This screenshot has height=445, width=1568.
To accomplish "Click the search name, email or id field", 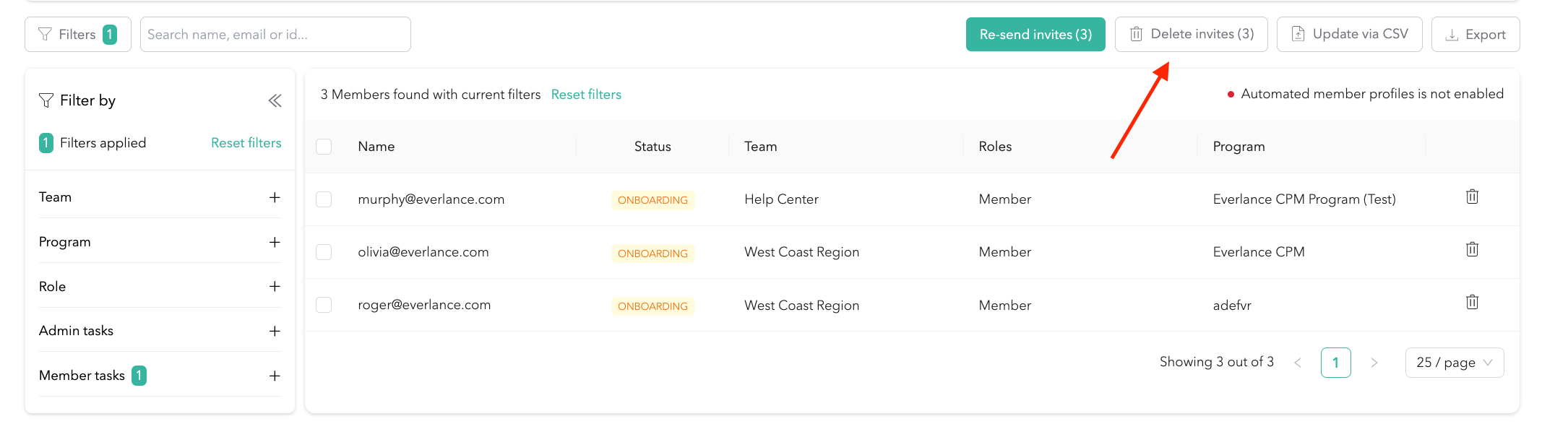I will (275, 35).
